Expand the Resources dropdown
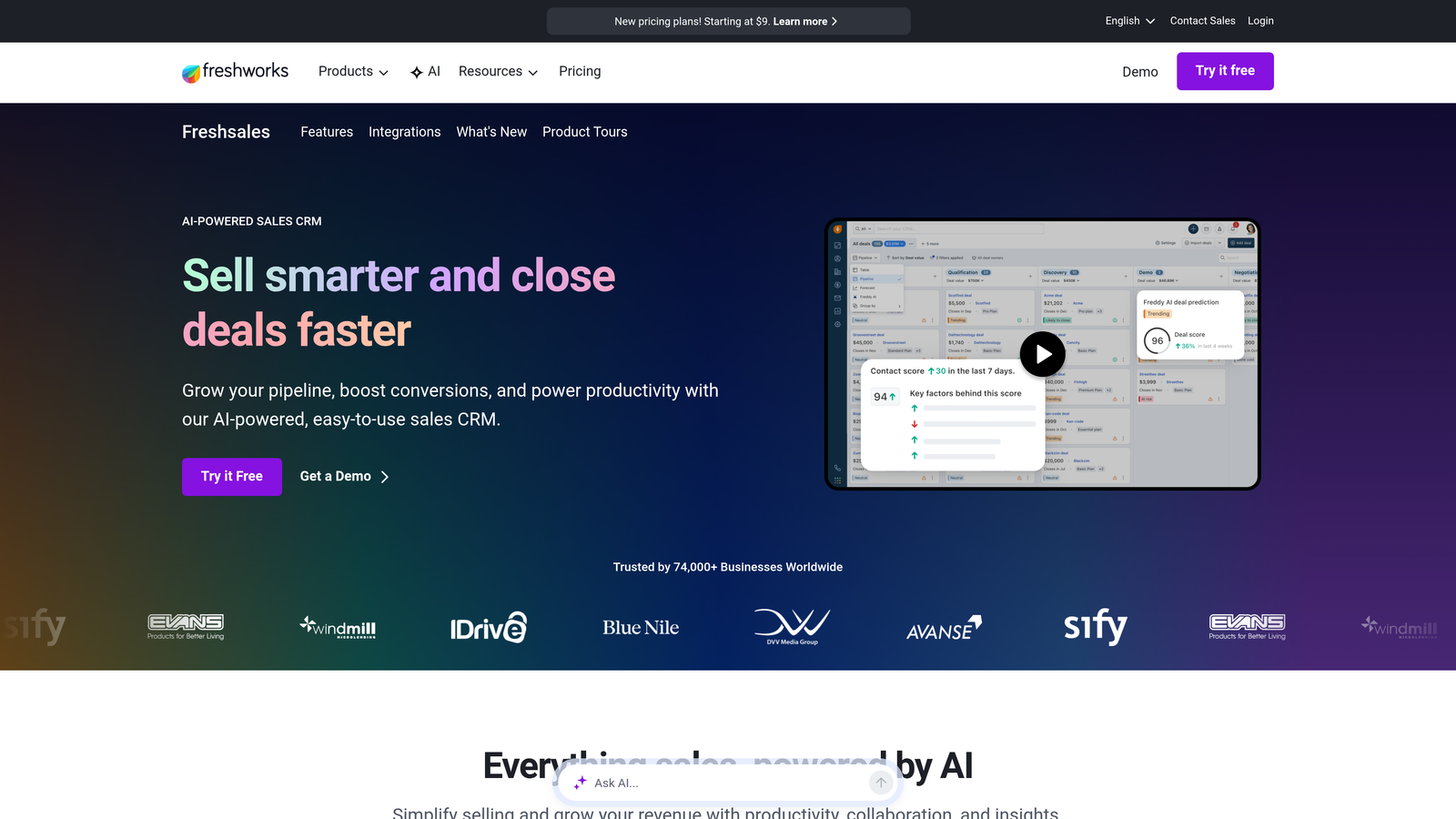 point(498,71)
